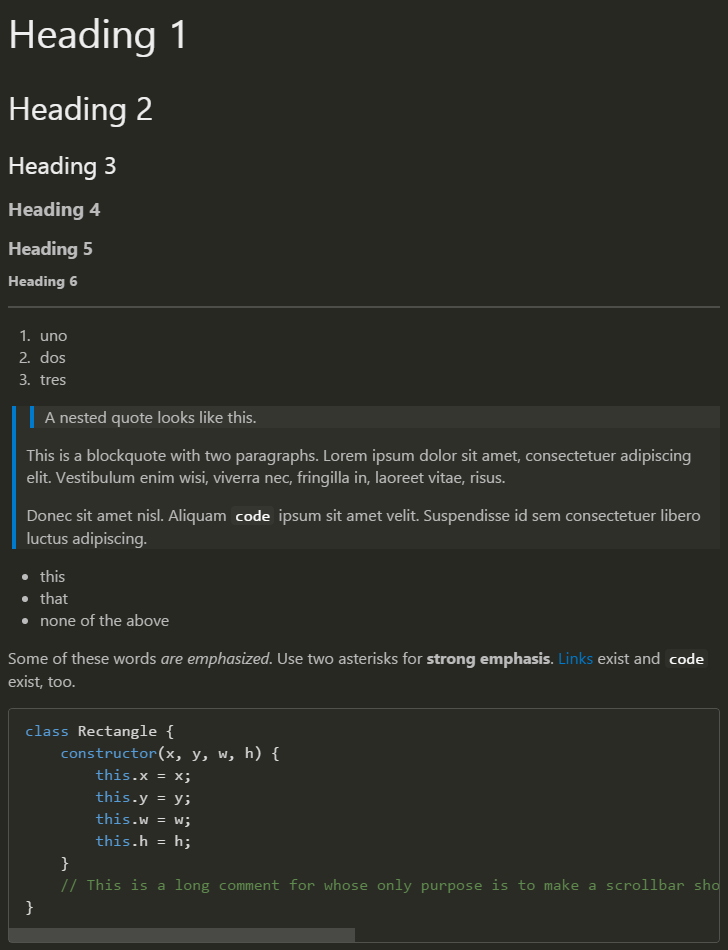Click the code block's horizontal scrollbar thumb
Image resolution: width=728 pixels, height=950 pixels.
click(x=181, y=935)
